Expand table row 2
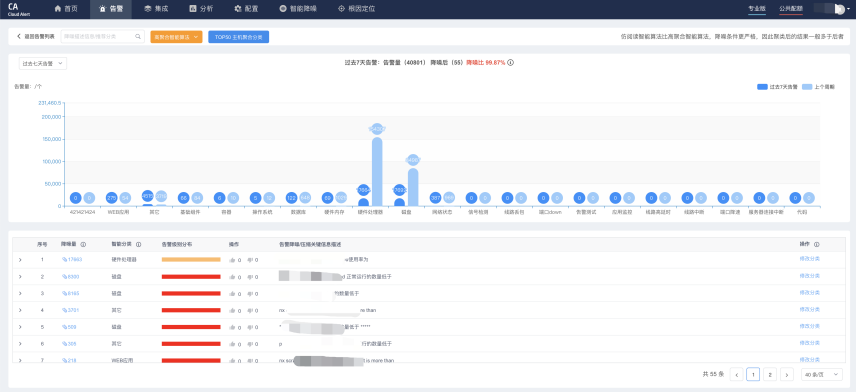 (x=20, y=277)
